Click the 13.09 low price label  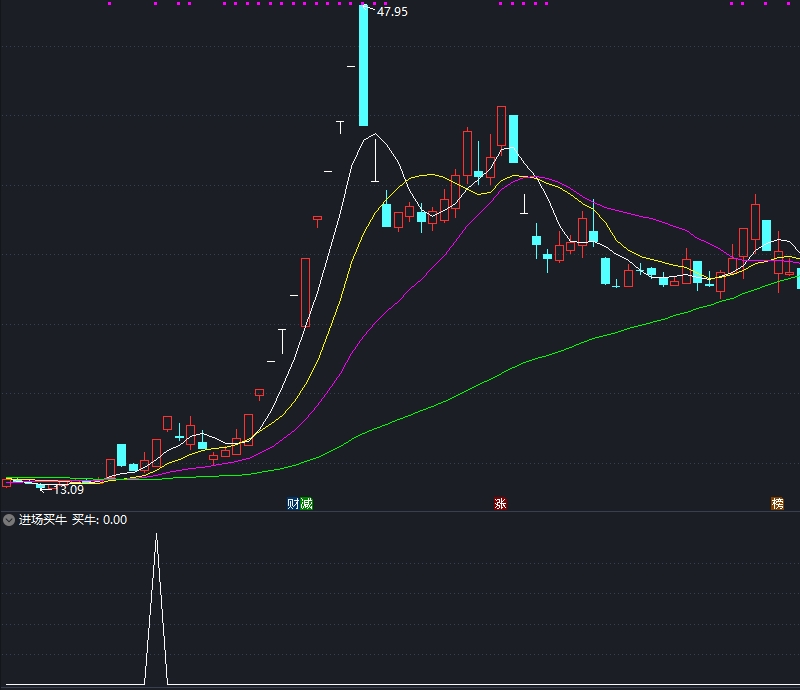[x=68, y=490]
